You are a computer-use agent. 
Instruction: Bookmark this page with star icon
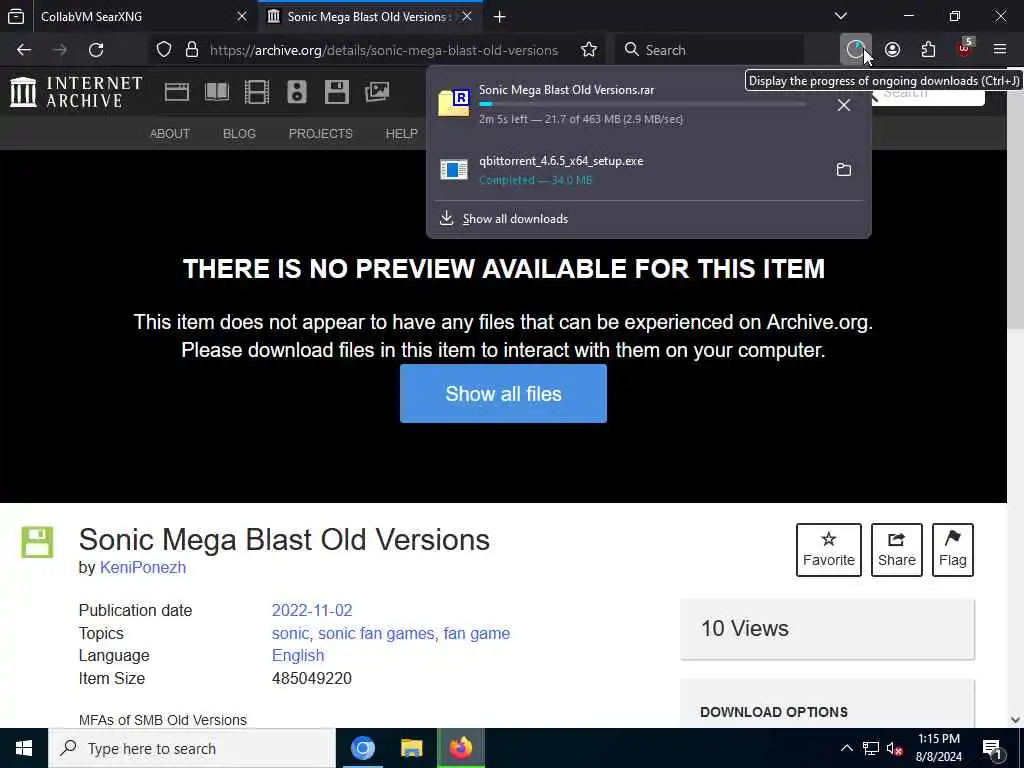coord(589,50)
